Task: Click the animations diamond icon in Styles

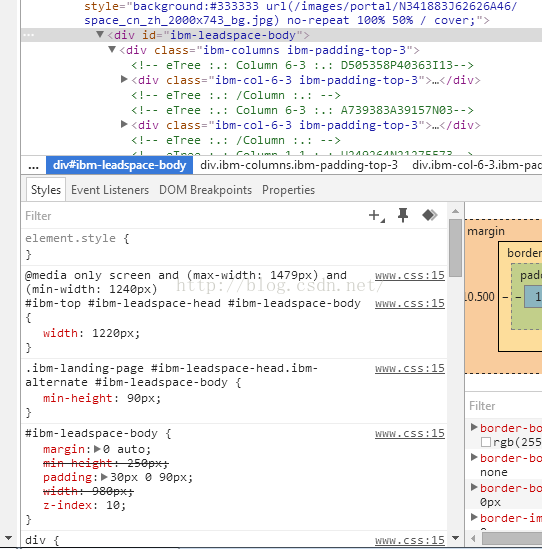Action: 430,215
